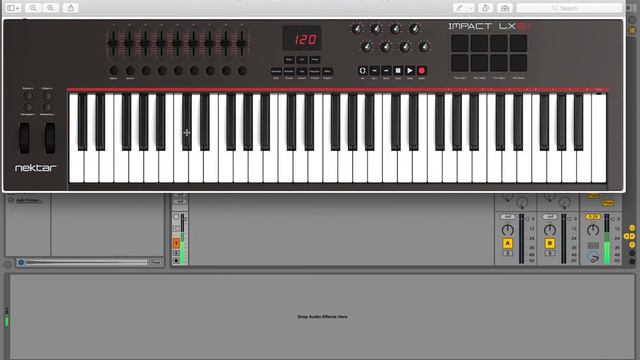The image size is (640, 360).
Task: Click the Stop button on the keyboard image
Action: 398,71
